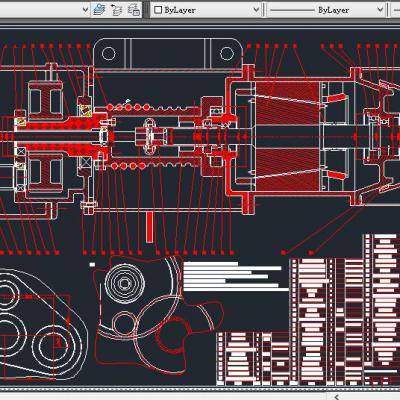Click the horizontal scrollbar left arrow
Image resolution: width=400 pixels, height=400 pixels.
click(x=337, y=397)
